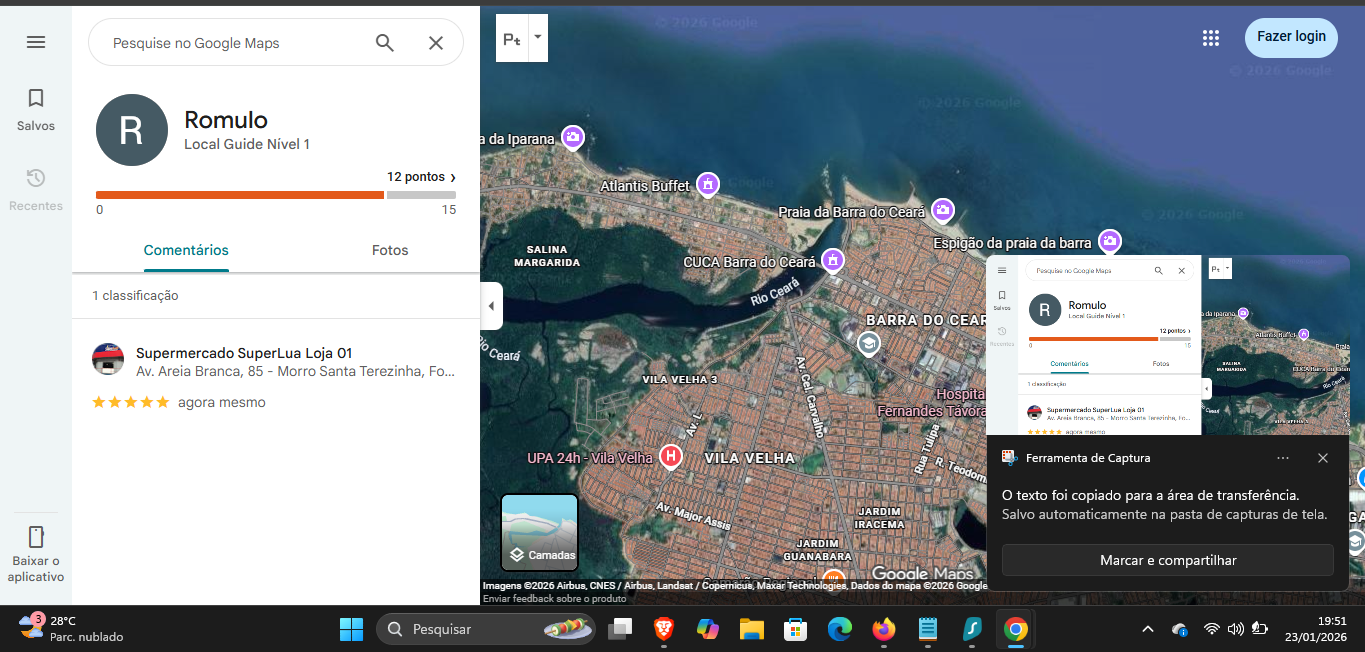Switch to the Comentários tab
This screenshot has width=1365, height=652.
(x=186, y=250)
